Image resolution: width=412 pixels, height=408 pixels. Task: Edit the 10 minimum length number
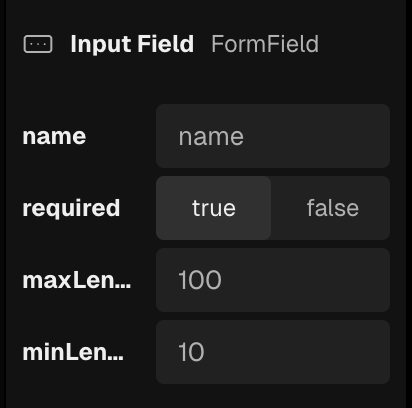pos(273,352)
